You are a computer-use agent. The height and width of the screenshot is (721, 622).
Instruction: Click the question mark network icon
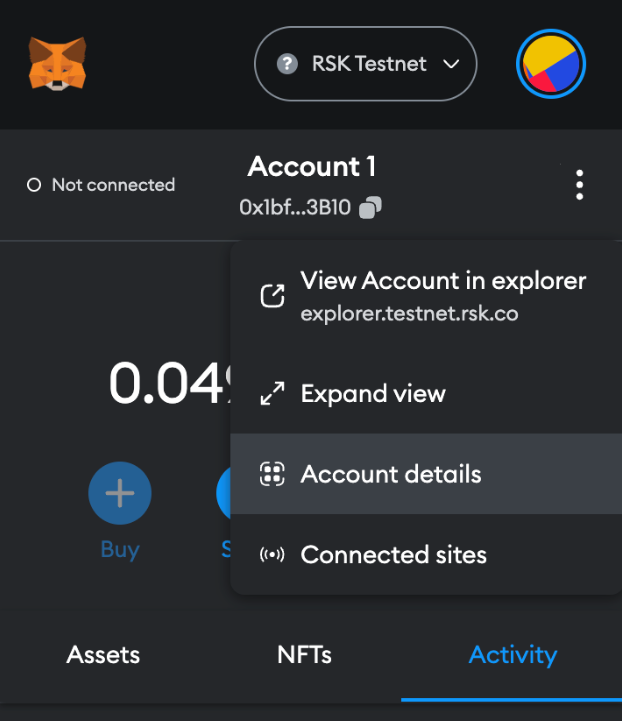click(288, 64)
